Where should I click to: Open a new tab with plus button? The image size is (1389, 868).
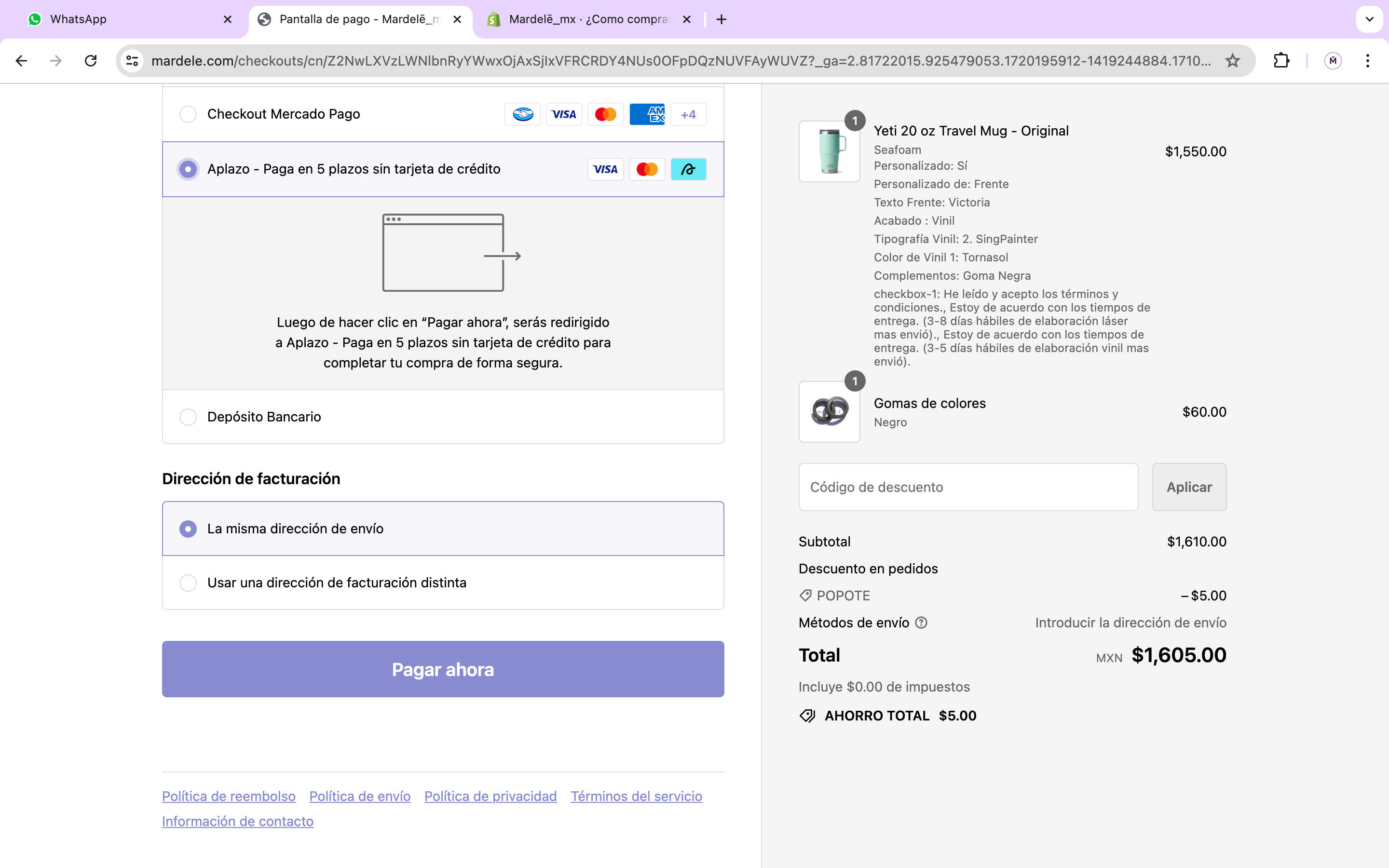point(722,19)
